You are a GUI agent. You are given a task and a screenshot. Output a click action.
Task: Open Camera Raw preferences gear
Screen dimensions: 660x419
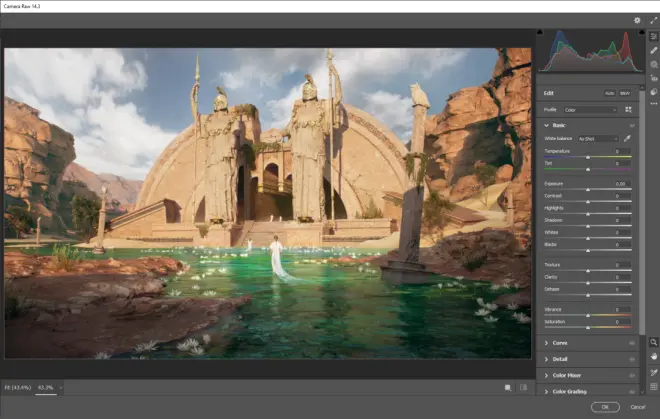tap(637, 20)
